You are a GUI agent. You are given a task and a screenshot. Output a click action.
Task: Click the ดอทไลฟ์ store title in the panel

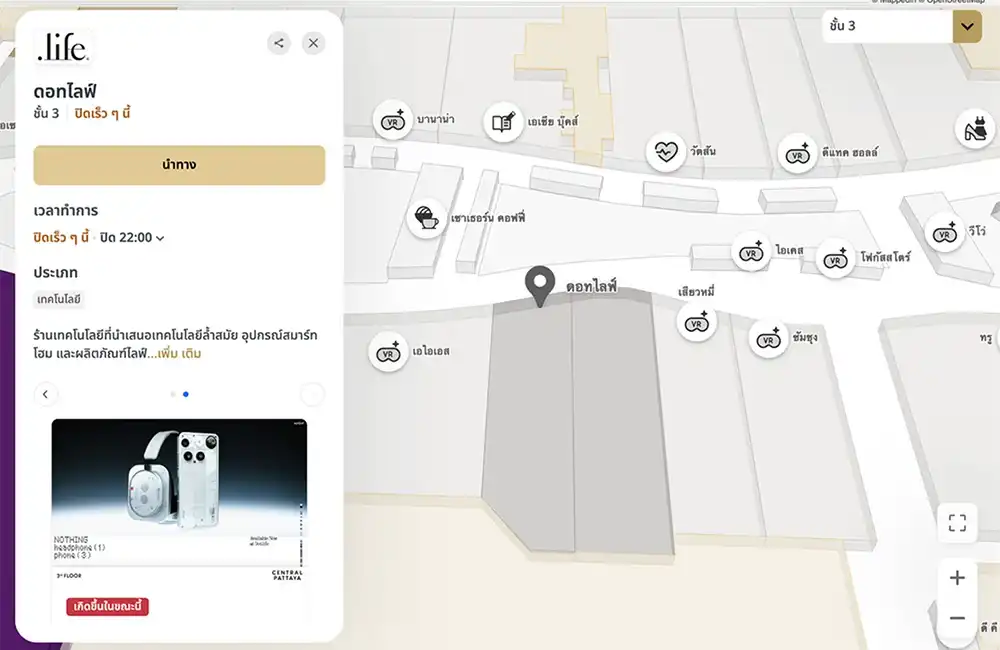65,91
